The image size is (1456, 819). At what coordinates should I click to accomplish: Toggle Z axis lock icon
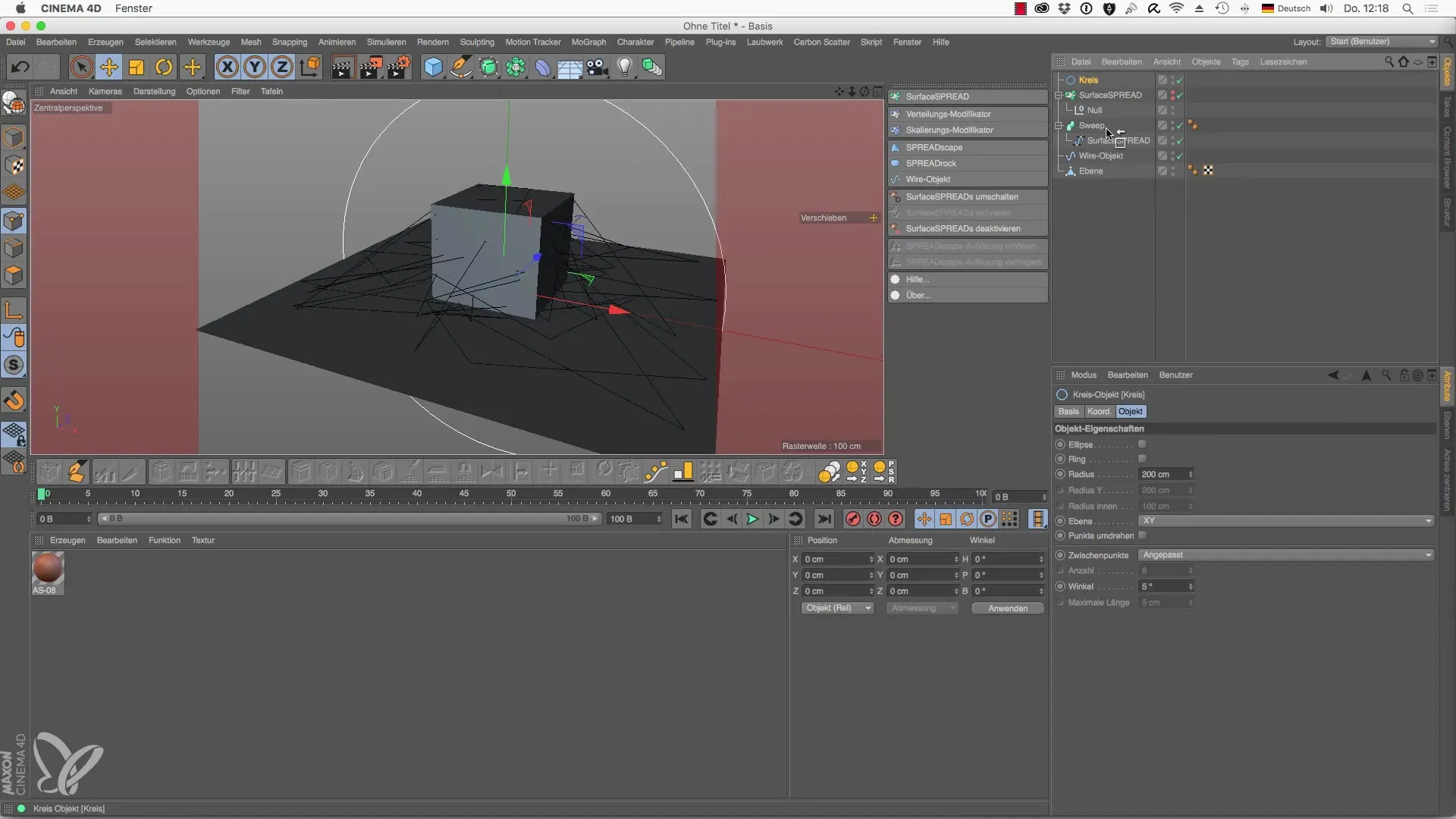282,67
